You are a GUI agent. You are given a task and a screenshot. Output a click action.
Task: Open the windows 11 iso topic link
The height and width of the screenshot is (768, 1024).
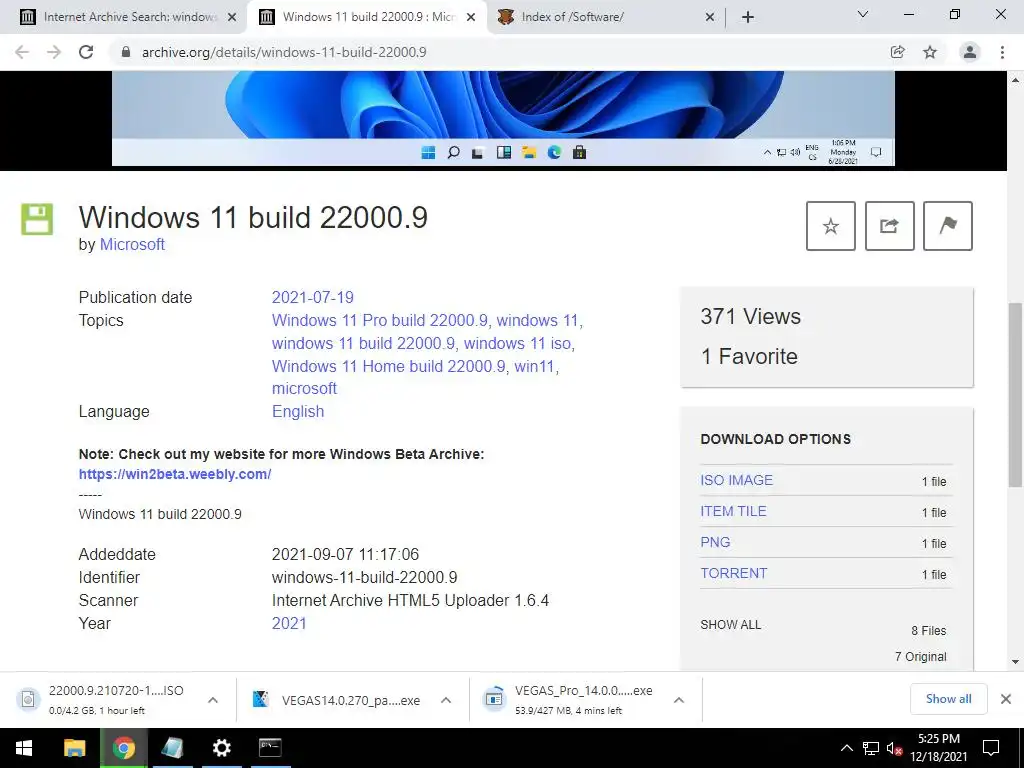tap(518, 344)
